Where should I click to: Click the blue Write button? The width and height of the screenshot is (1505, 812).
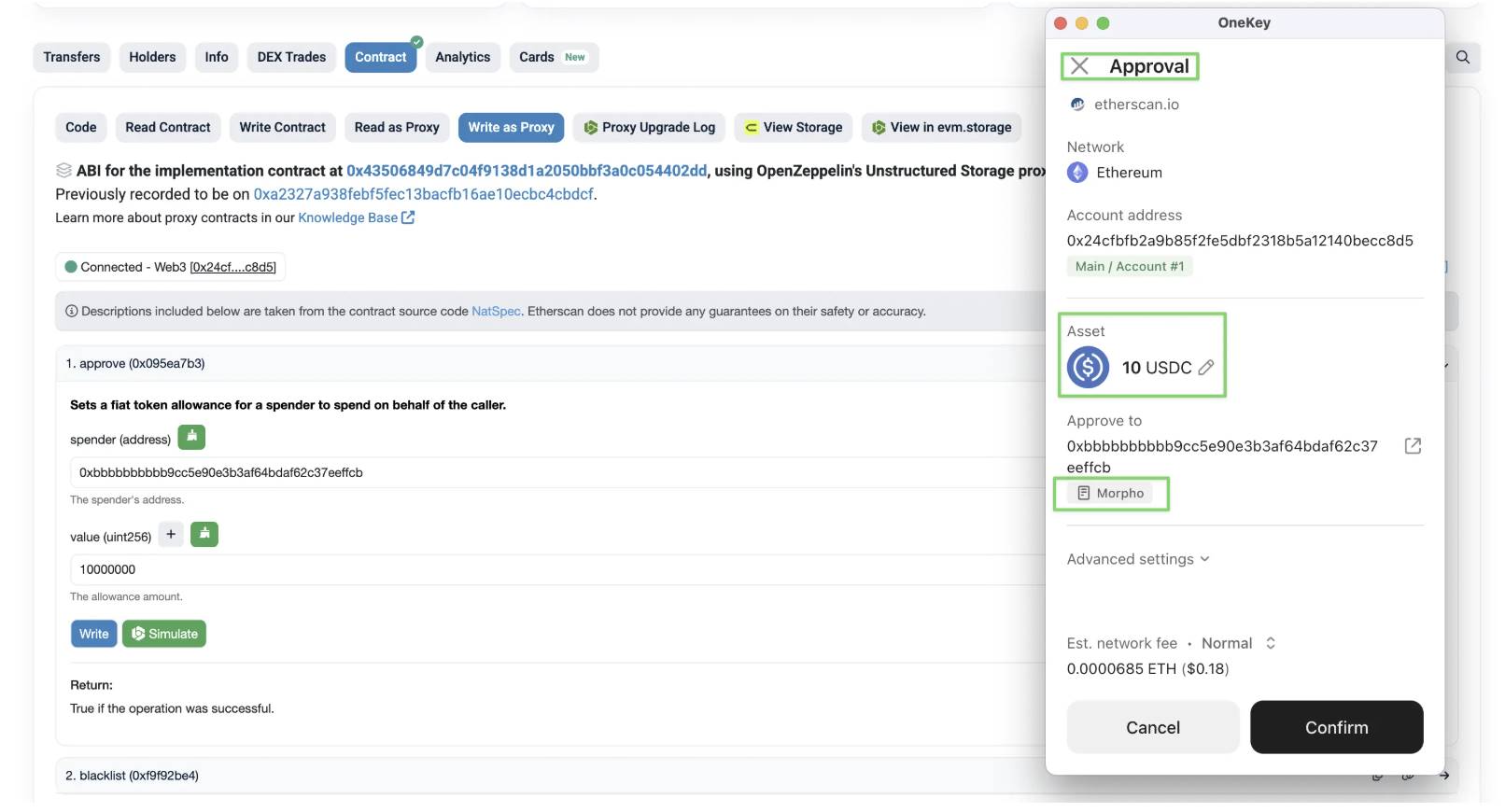94,634
